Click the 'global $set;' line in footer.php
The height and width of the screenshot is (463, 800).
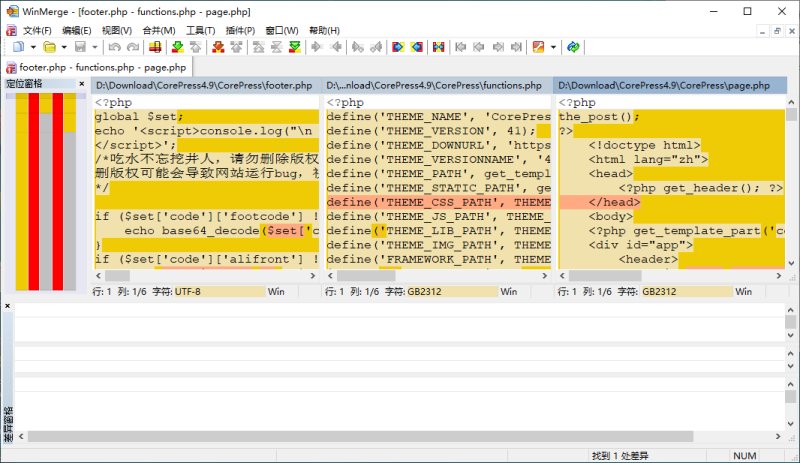coord(206,116)
